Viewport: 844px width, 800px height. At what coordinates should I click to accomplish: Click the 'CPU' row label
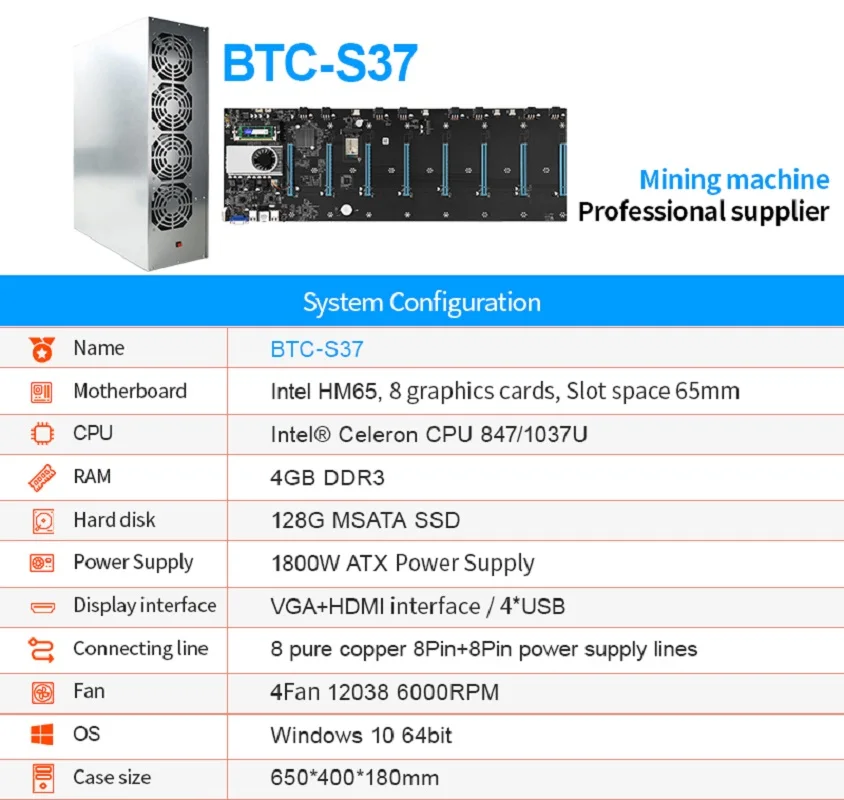pyautogui.click(x=93, y=433)
